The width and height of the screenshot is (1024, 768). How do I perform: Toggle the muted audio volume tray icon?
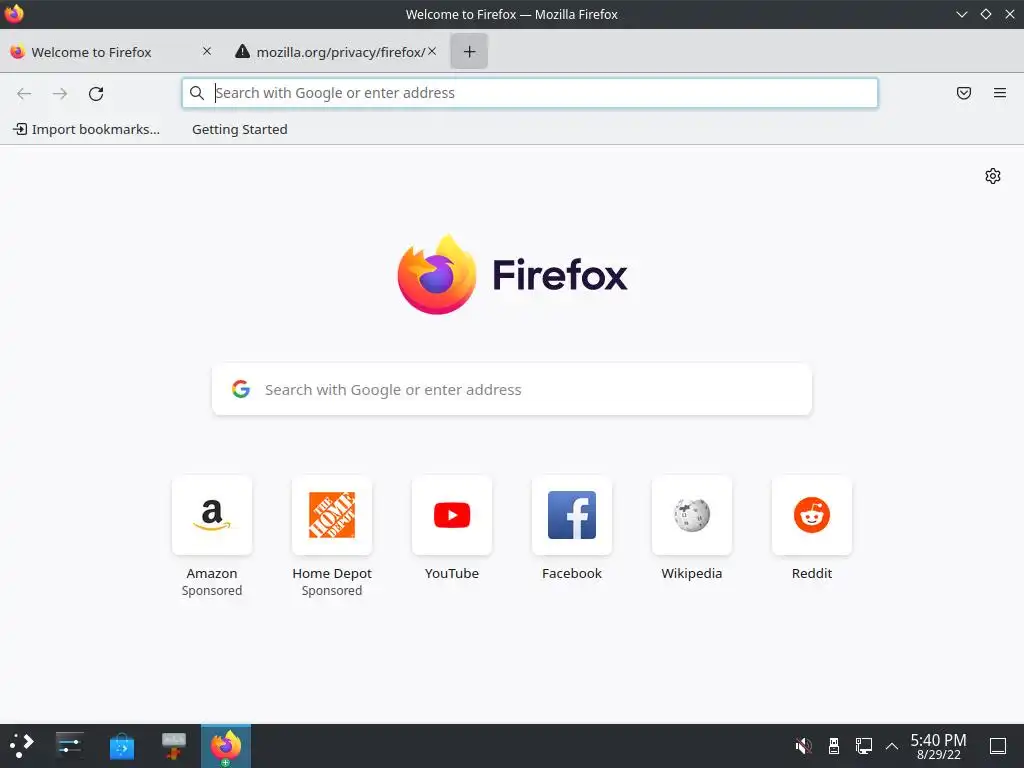tap(803, 746)
